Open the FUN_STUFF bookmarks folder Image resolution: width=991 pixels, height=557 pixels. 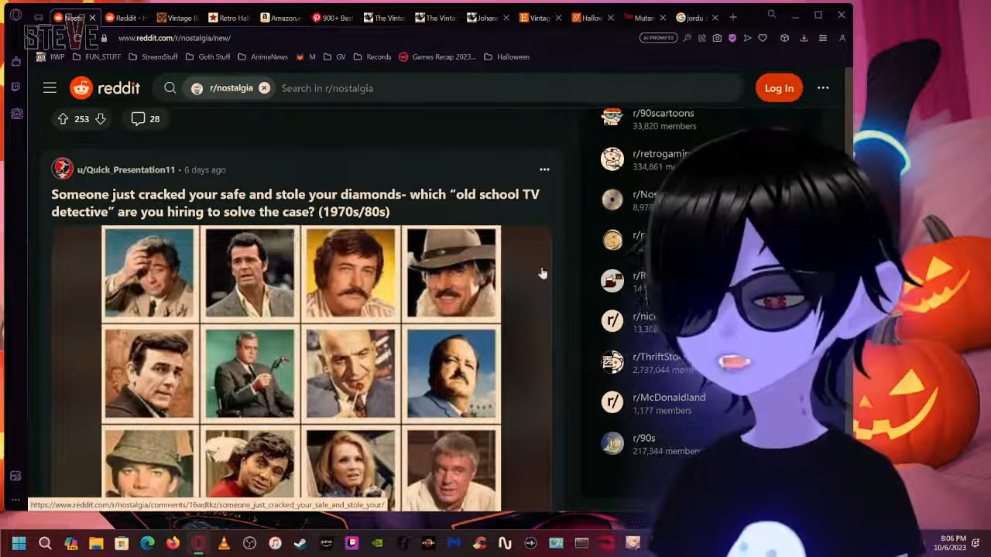tap(97, 57)
